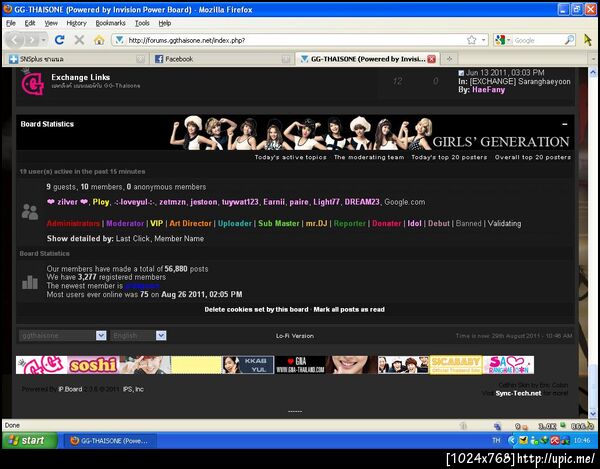The image size is (600, 469).
Task: Click the TH language indicator in the taskbar
Action: (496, 441)
